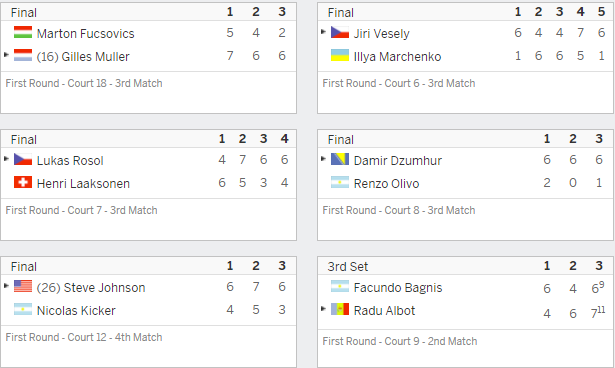This screenshot has height=368, width=615.
Task: Click Bosnia flag beside Damir Dzumhur
Action: point(340,159)
